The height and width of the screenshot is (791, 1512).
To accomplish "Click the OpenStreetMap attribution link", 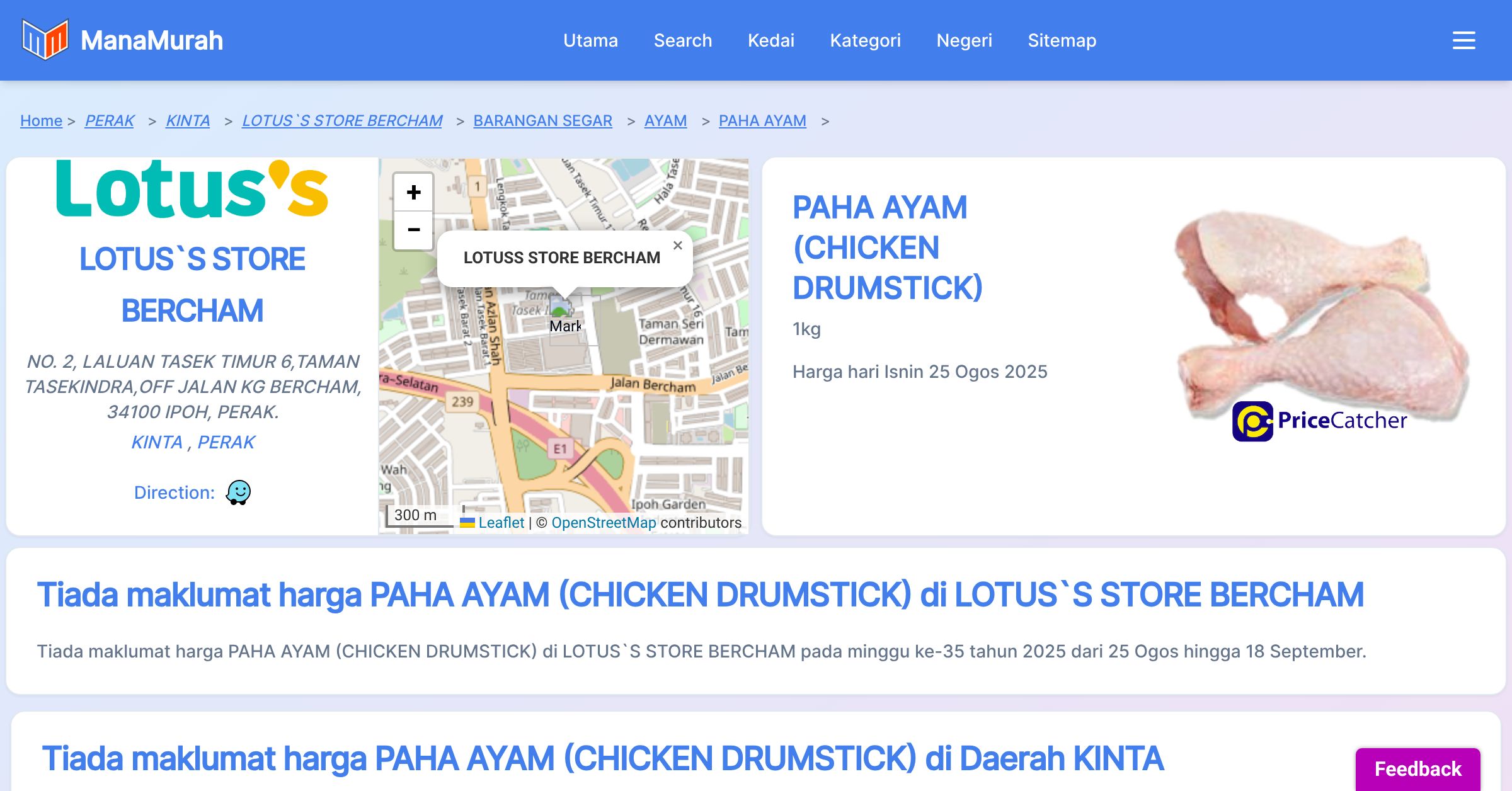I will (603, 523).
